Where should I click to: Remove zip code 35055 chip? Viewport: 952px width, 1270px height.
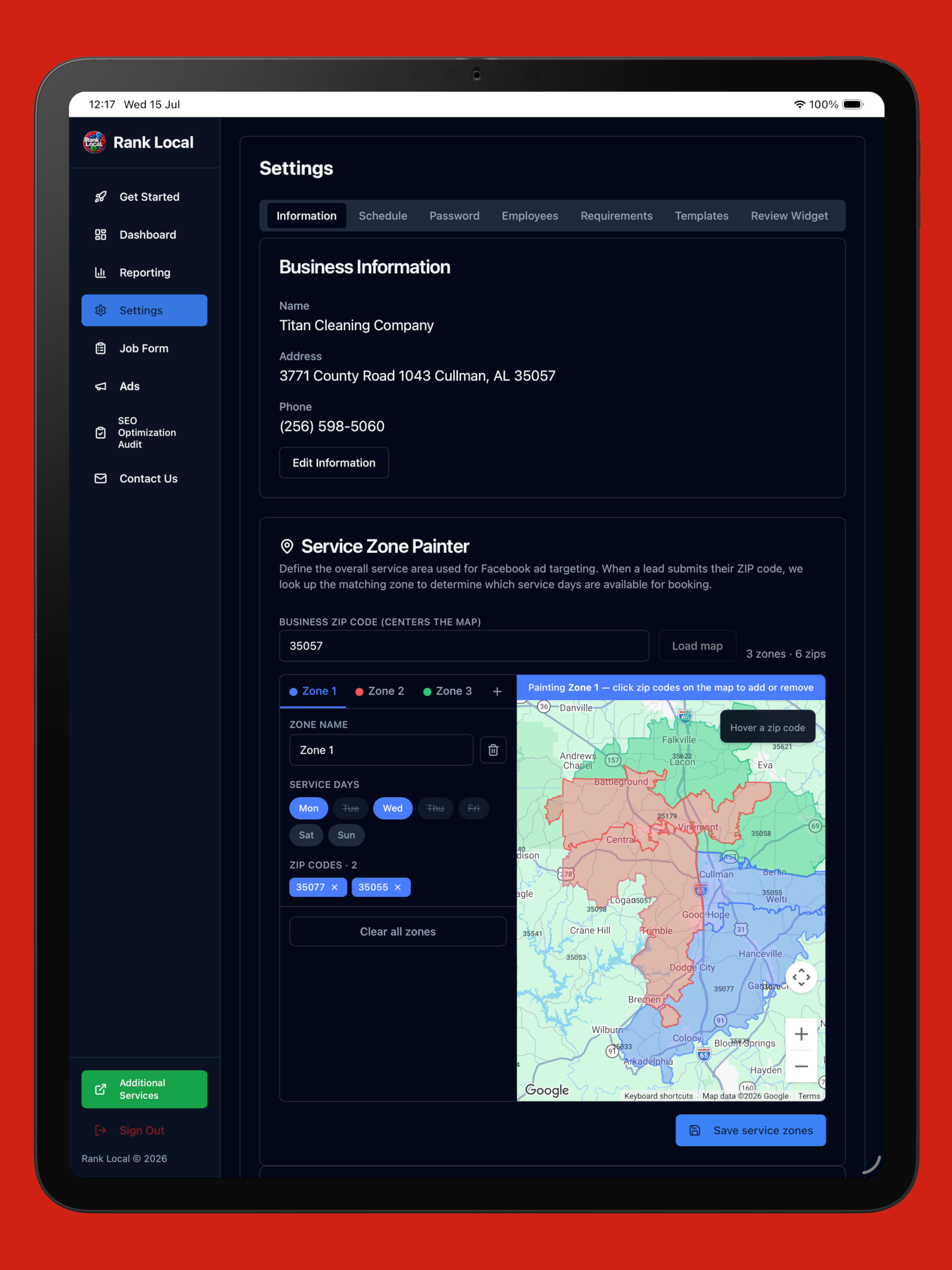(x=398, y=887)
